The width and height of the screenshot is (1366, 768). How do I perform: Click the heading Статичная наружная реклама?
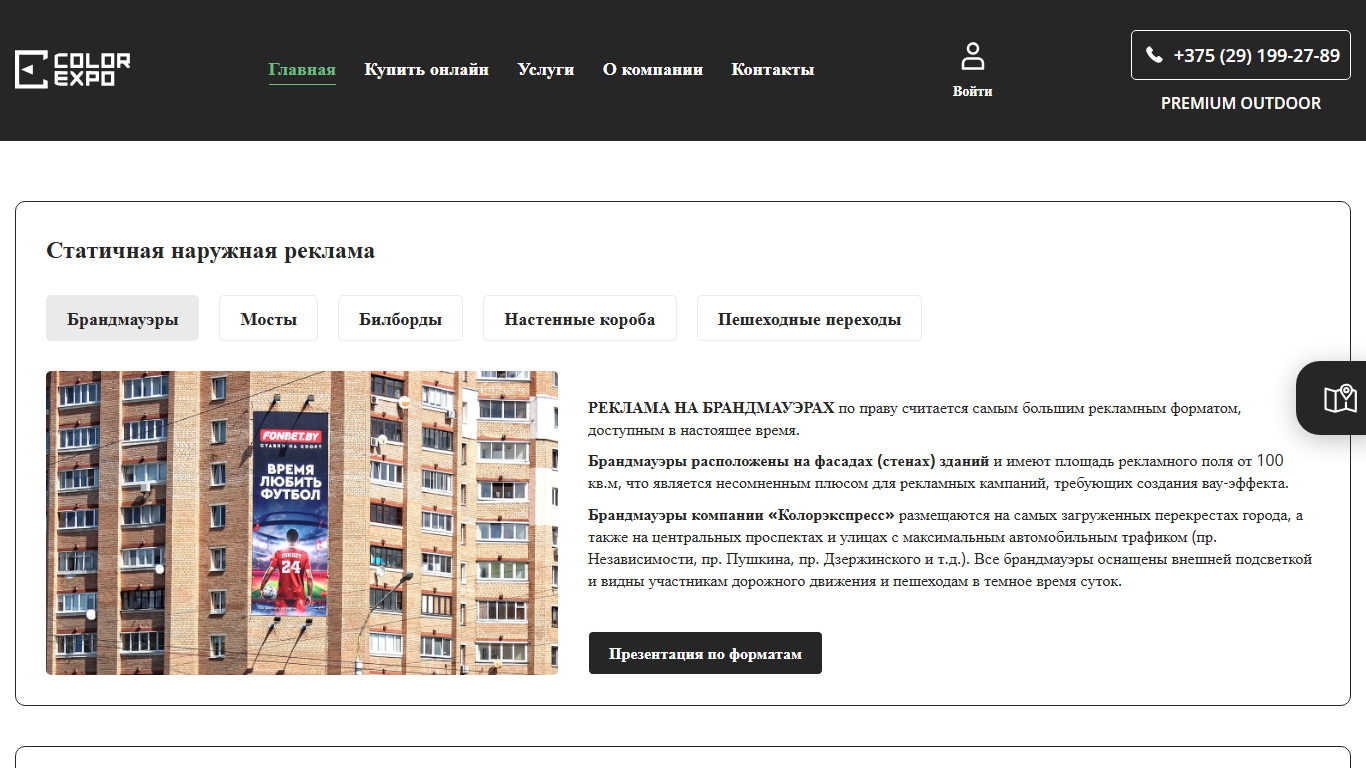point(211,250)
